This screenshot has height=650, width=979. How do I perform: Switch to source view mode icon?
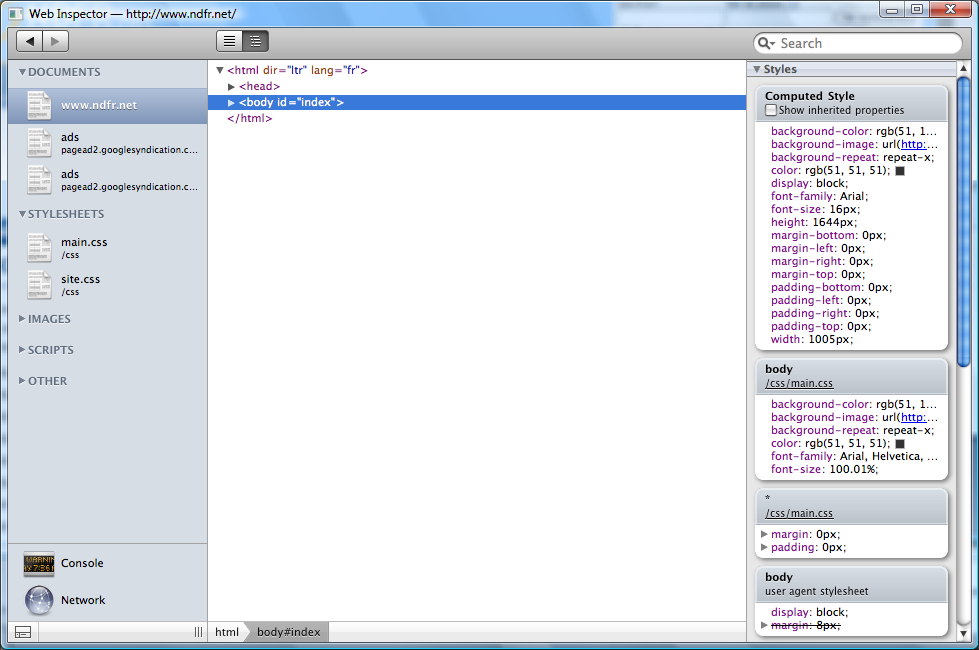point(230,41)
